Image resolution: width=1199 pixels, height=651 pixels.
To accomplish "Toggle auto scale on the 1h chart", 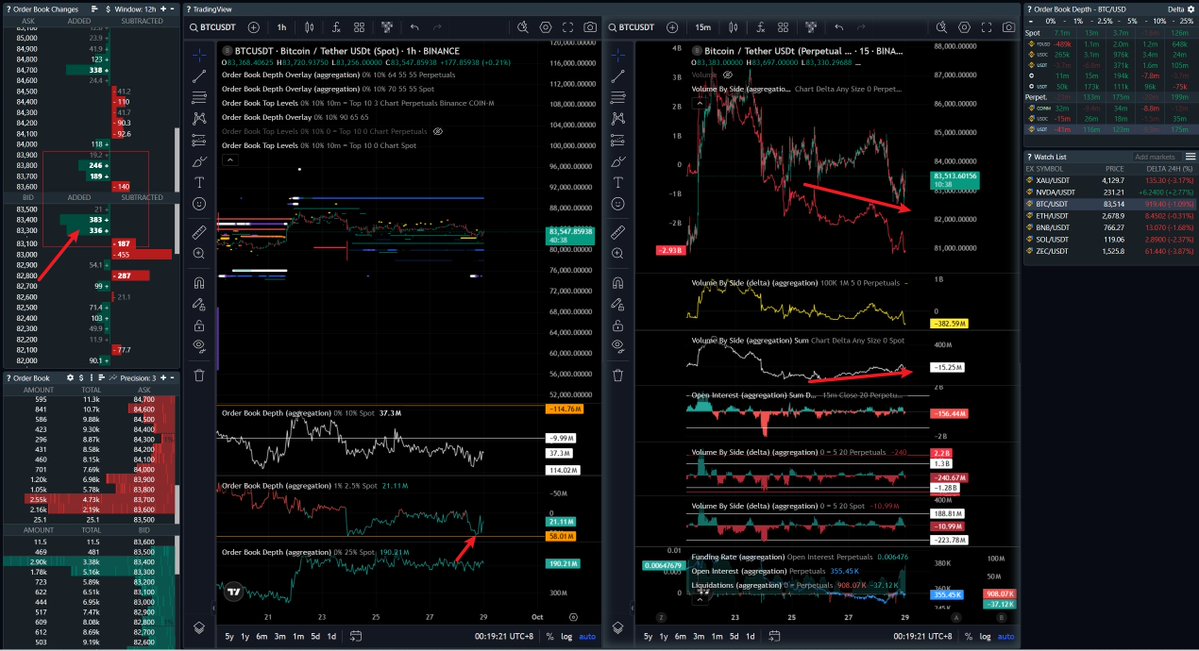I will pyautogui.click(x=587, y=636).
